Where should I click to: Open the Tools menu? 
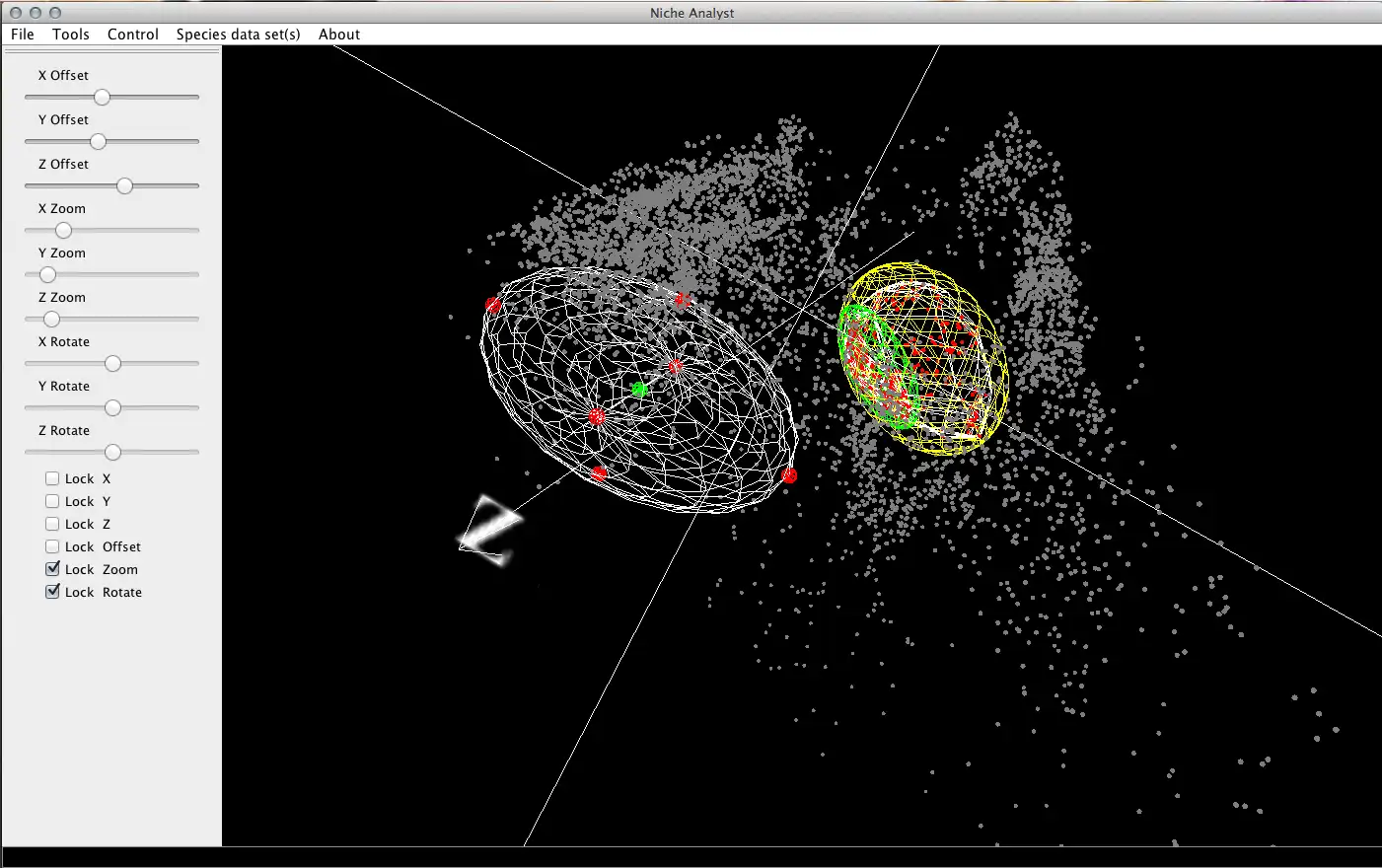click(71, 35)
